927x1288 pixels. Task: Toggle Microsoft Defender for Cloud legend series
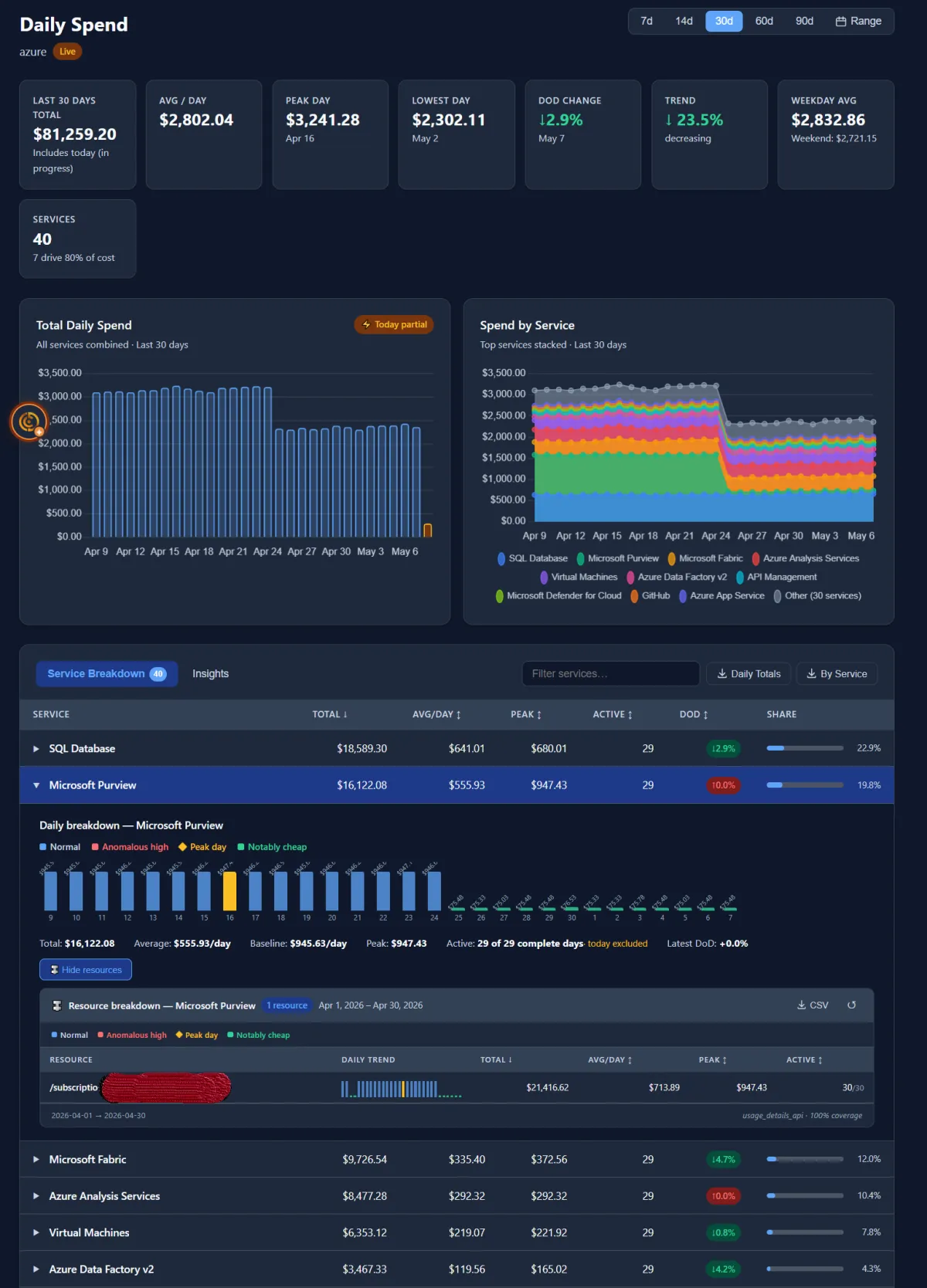click(x=559, y=595)
